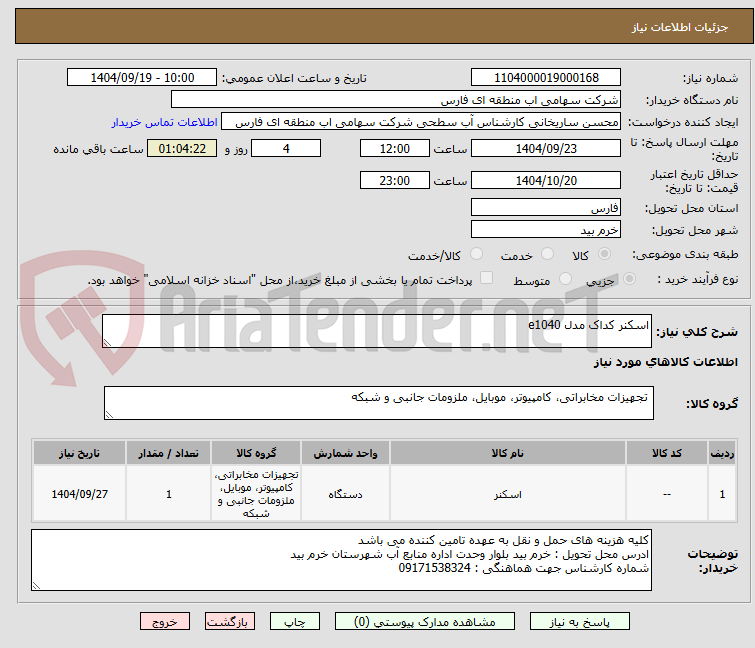Click the نام کالا column header
755x648 pixels.
click(x=508, y=453)
